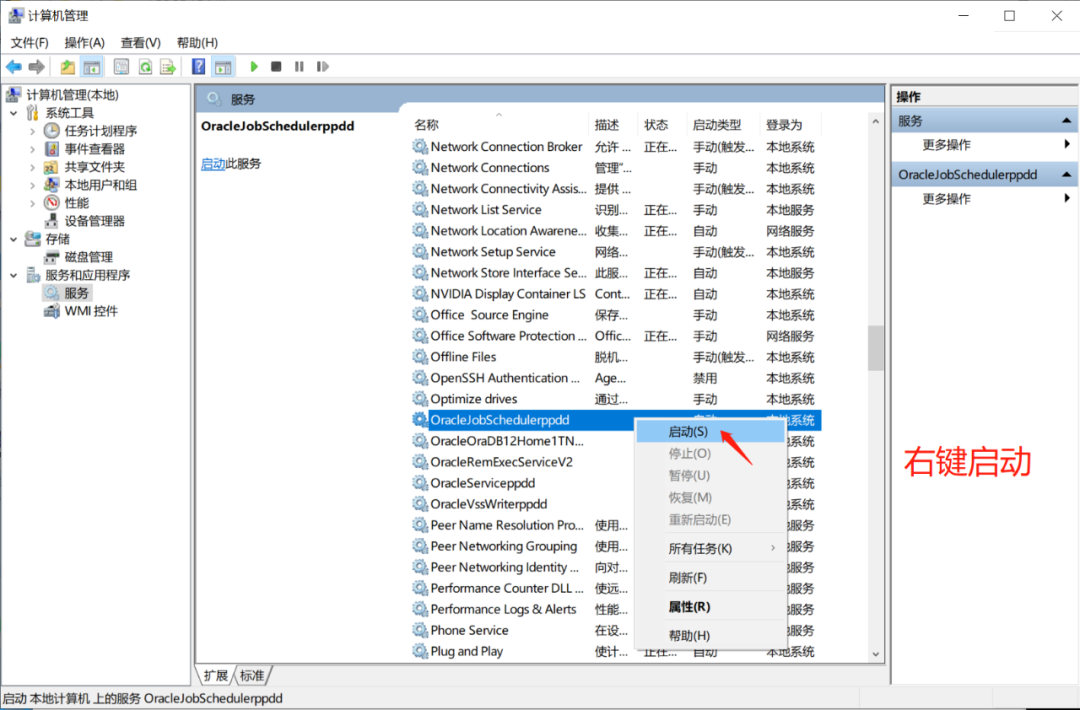Collapse the Storage (存储) tree node
Viewport: 1080px width, 710px height.
(14, 239)
